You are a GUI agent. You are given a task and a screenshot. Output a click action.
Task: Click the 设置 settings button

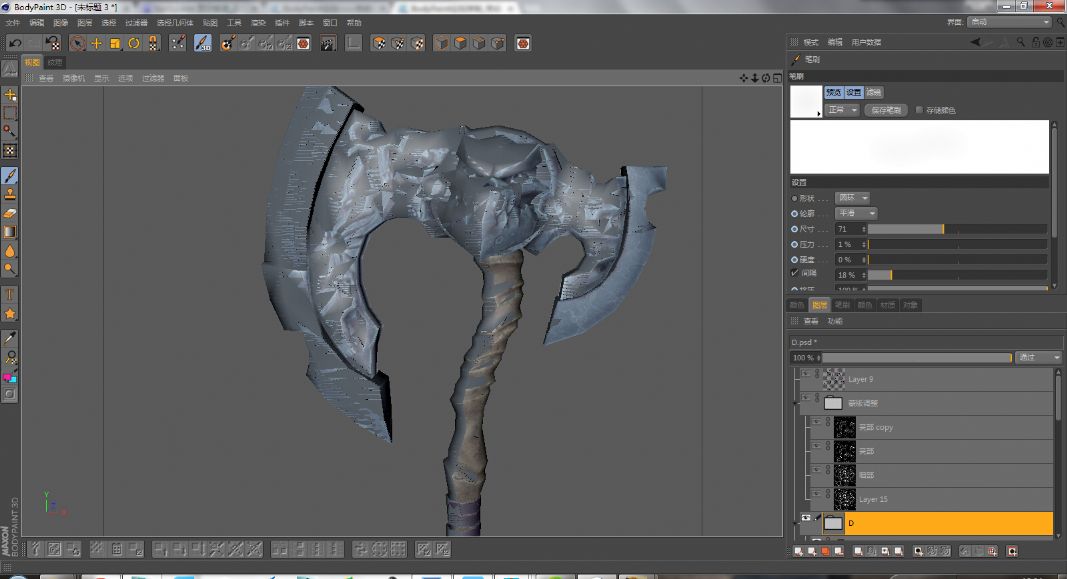tap(854, 93)
